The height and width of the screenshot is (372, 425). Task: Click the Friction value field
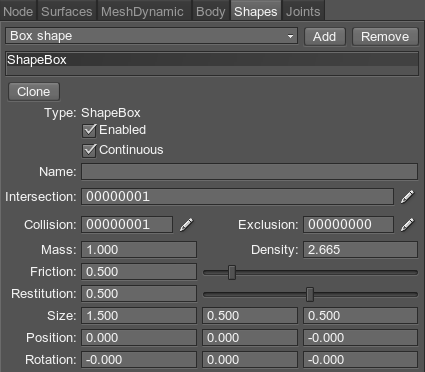139,272
